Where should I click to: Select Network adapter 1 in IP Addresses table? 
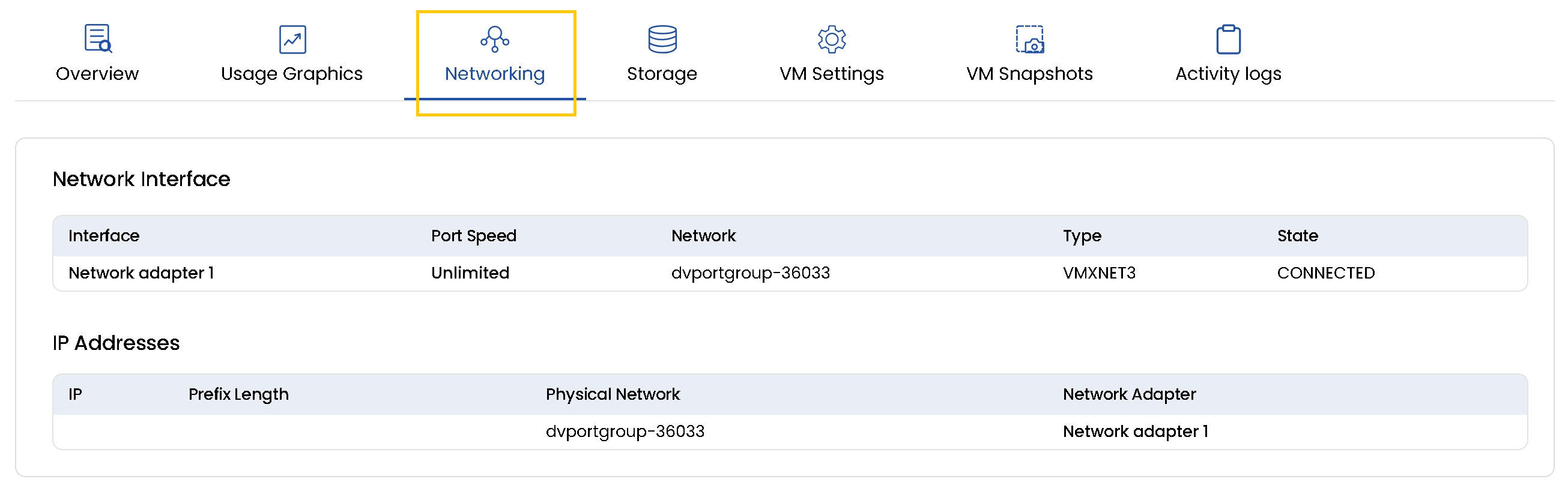click(1134, 431)
